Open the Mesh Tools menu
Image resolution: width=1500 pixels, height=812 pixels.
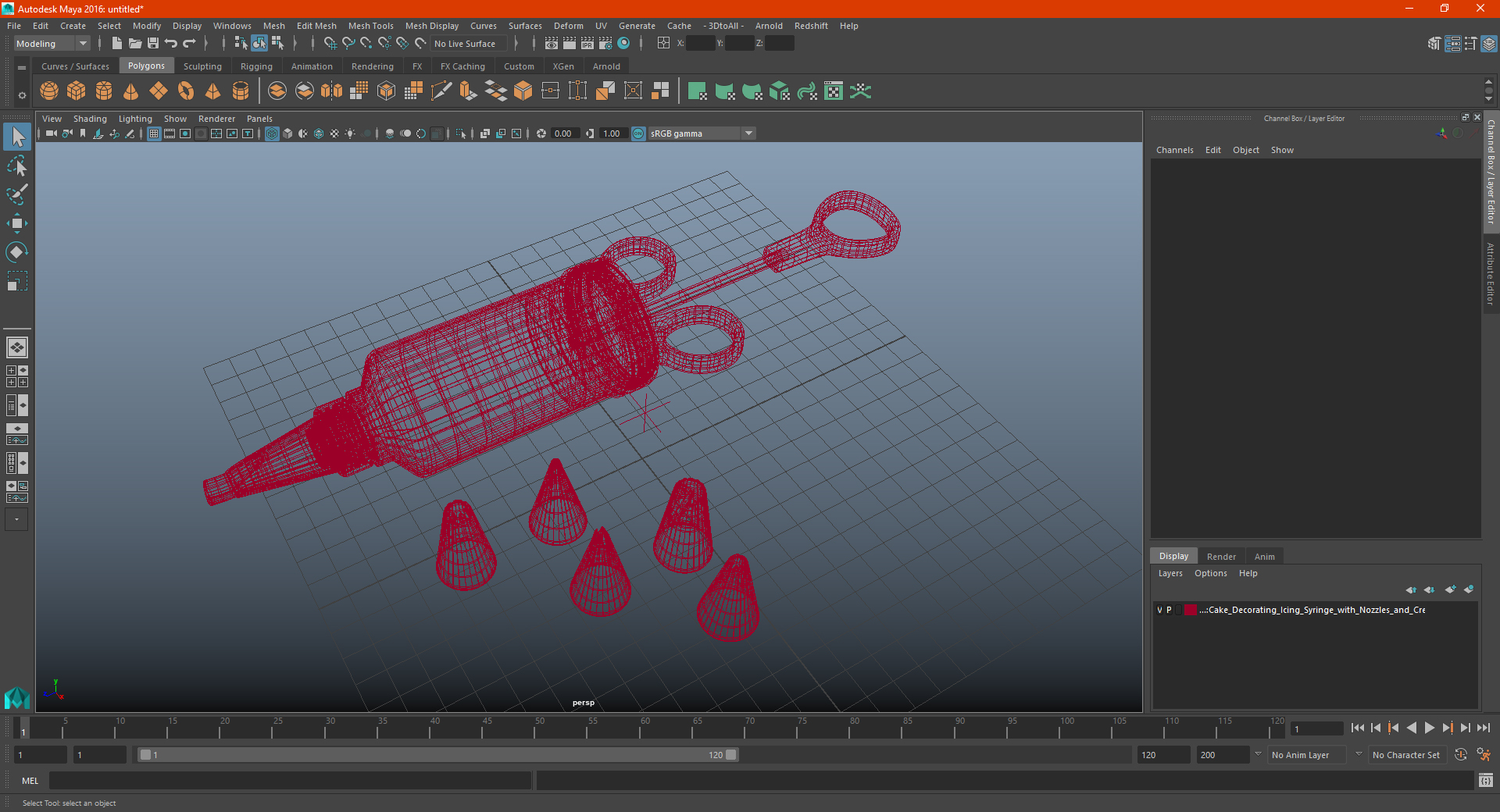pyautogui.click(x=370, y=26)
